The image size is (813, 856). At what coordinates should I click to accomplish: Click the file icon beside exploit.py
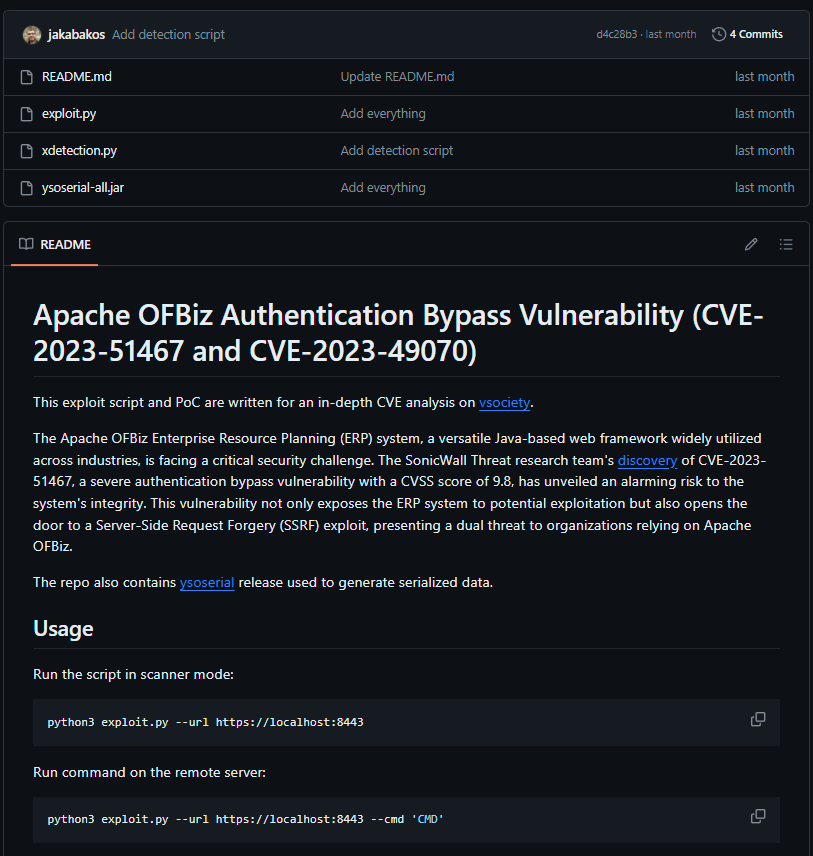click(x=27, y=114)
